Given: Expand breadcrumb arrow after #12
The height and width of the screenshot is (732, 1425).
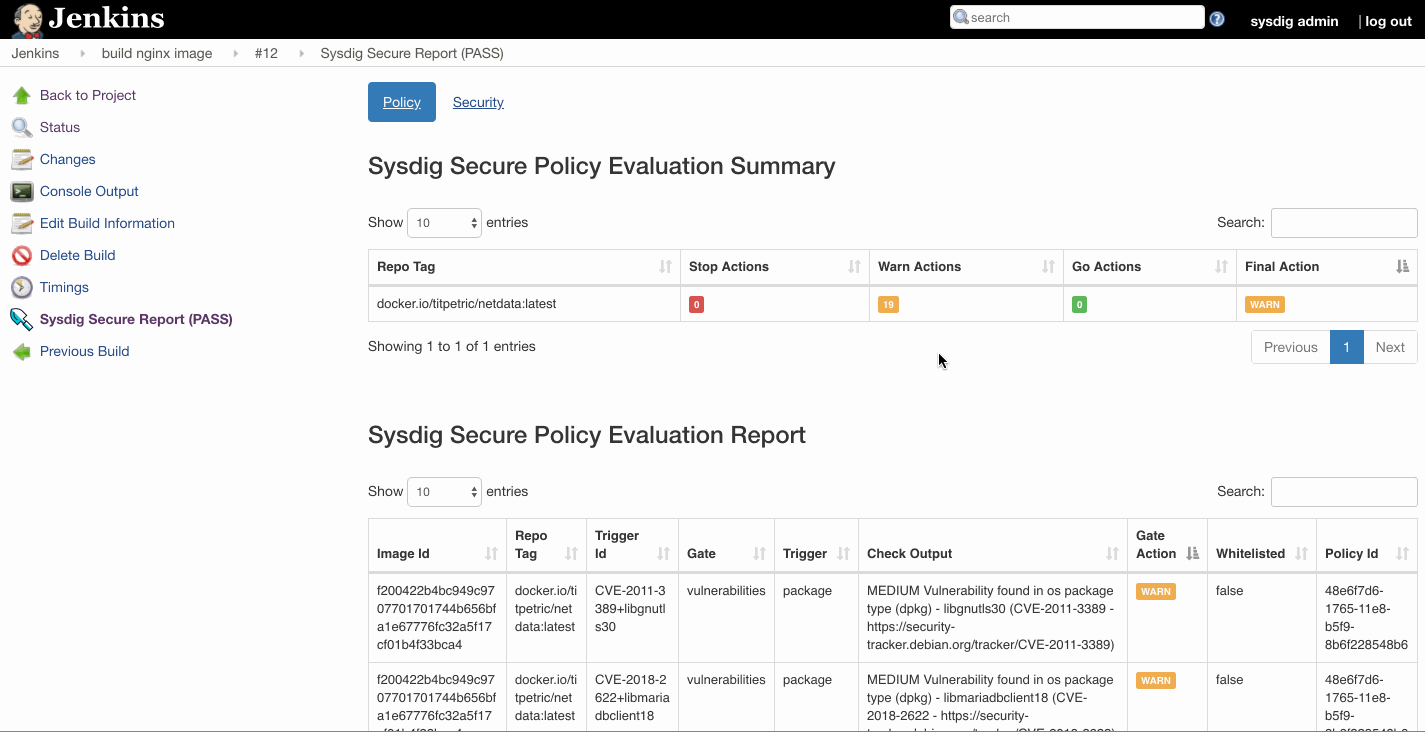Looking at the screenshot, I should pyautogui.click(x=301, y=54).
